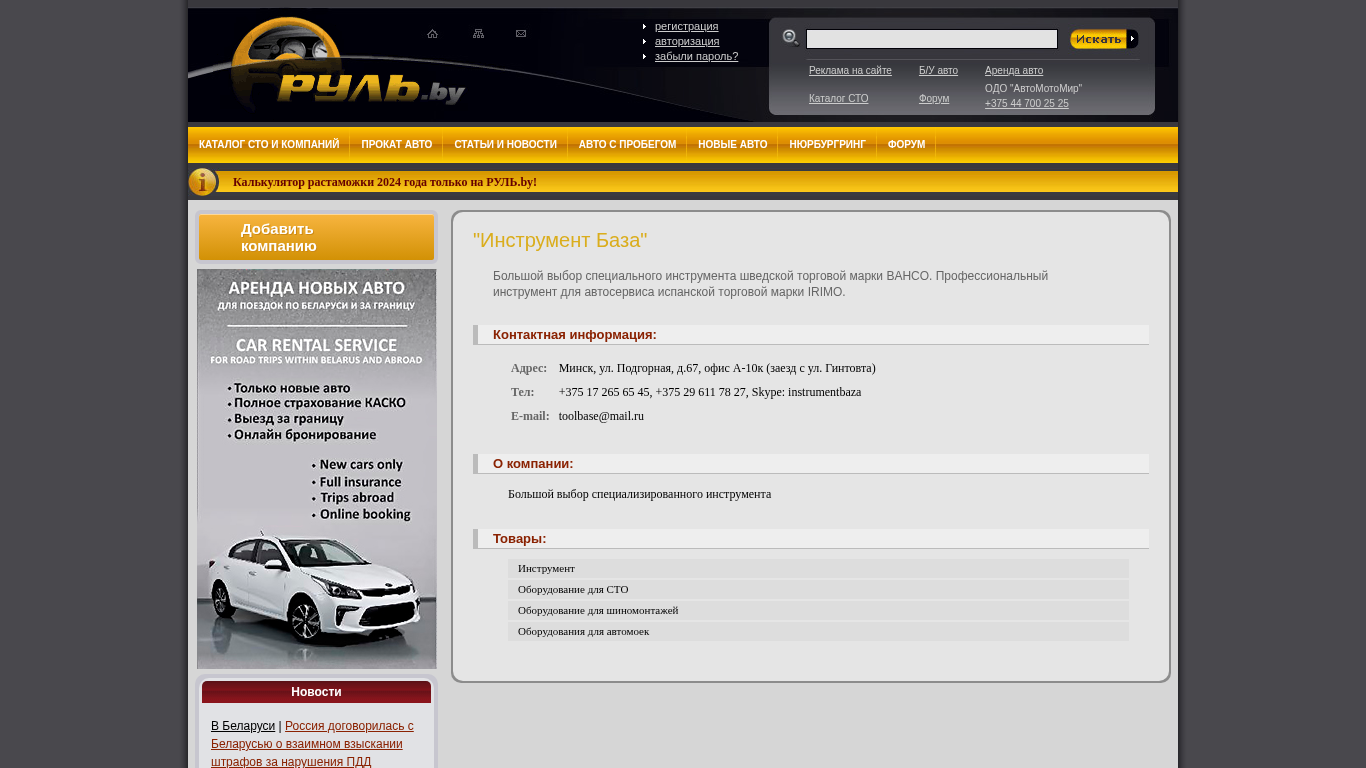Go to Прокат авто menu item
1366x768 pixels.
tap(397, 145)
